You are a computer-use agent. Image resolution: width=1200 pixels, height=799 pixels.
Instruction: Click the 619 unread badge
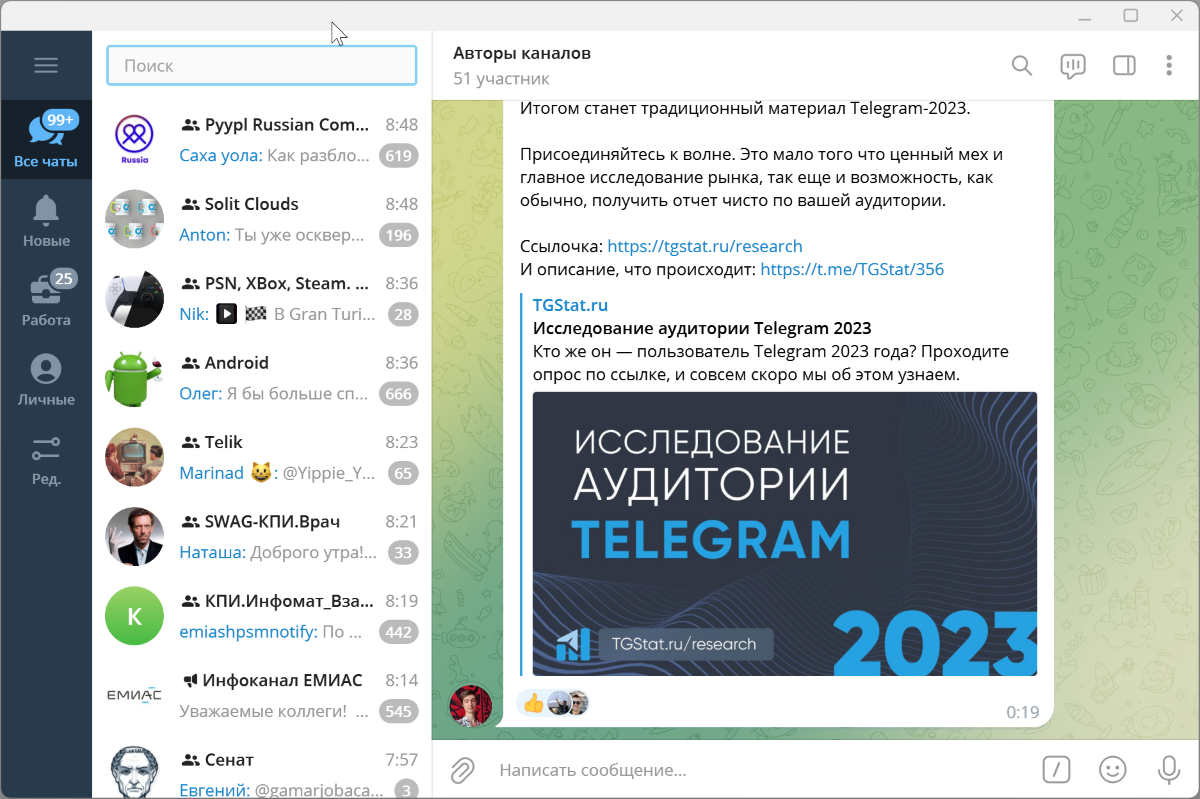(399, 155)
